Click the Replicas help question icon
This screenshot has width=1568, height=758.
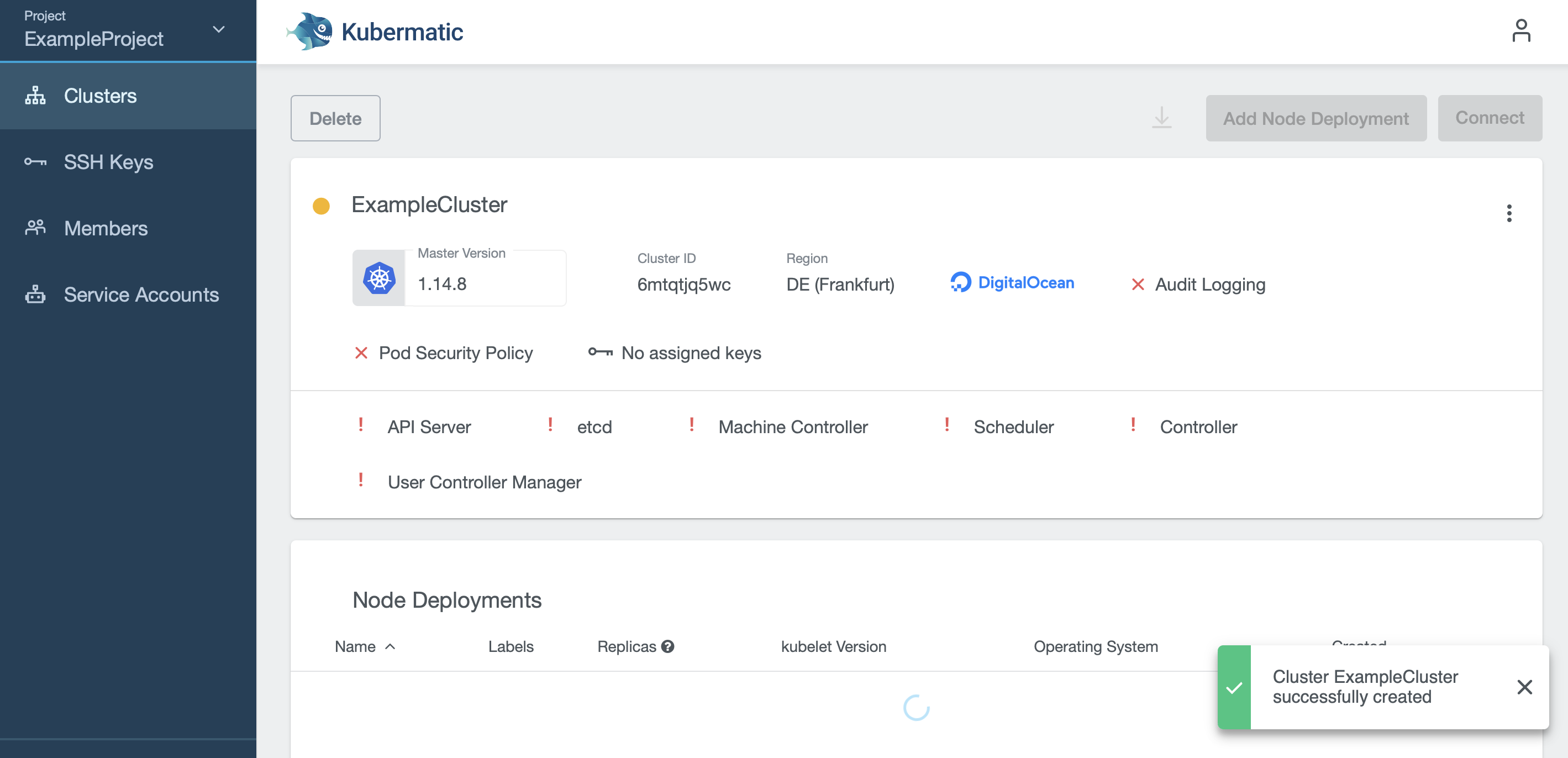pyautogui.click(x=668, y=646)
